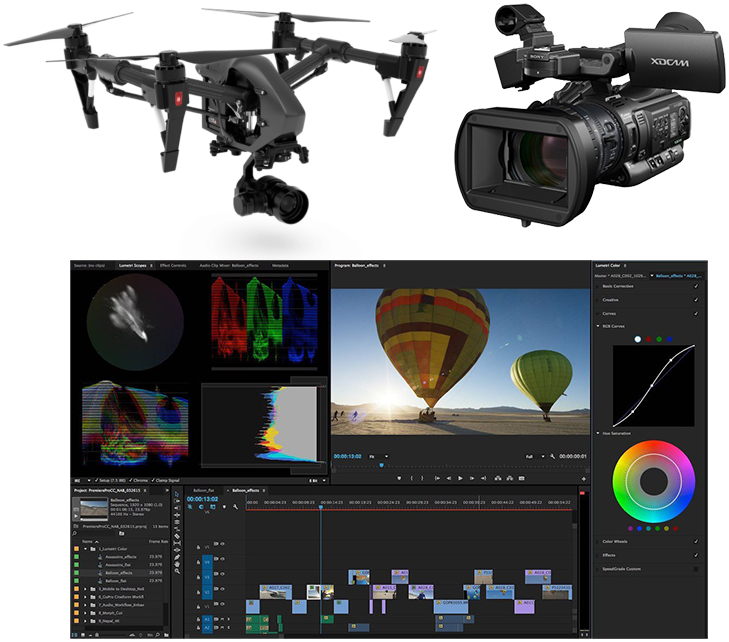
Task: Click Mark In bracket button
Action: (411, 478)
